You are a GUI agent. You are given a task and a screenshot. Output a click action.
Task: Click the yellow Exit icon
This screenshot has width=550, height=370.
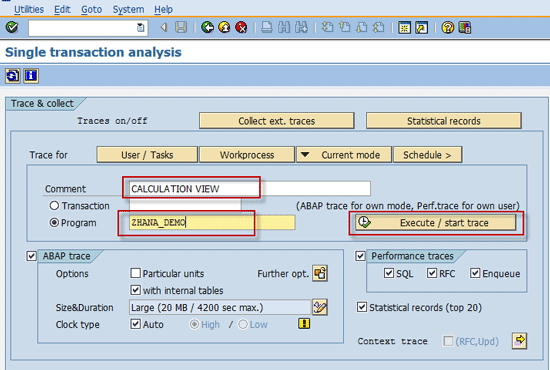tap(224, 27)
